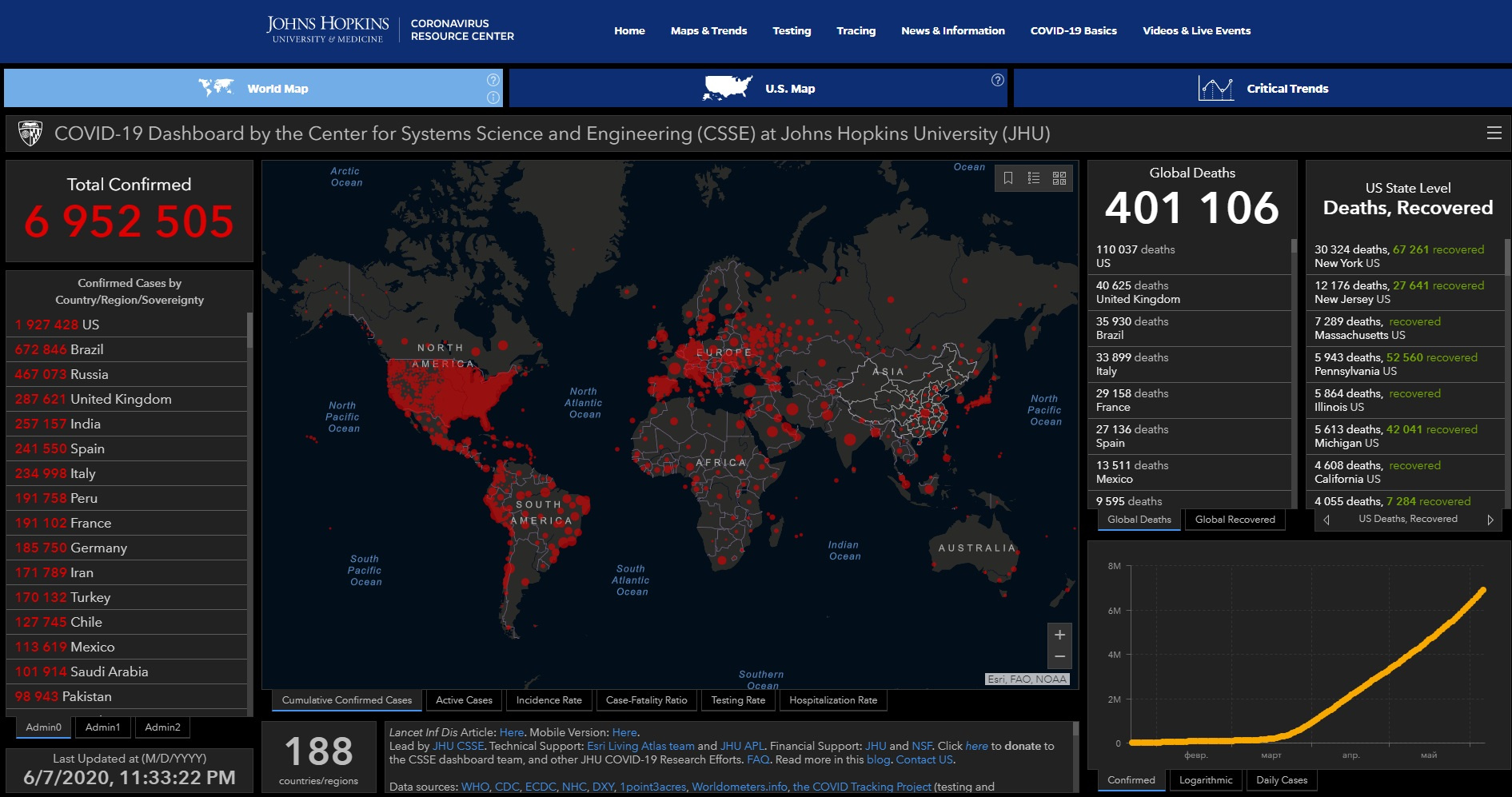Open the bookmarks icon on the map
Screen dimensions: 1512x797
click(1008, 178)
